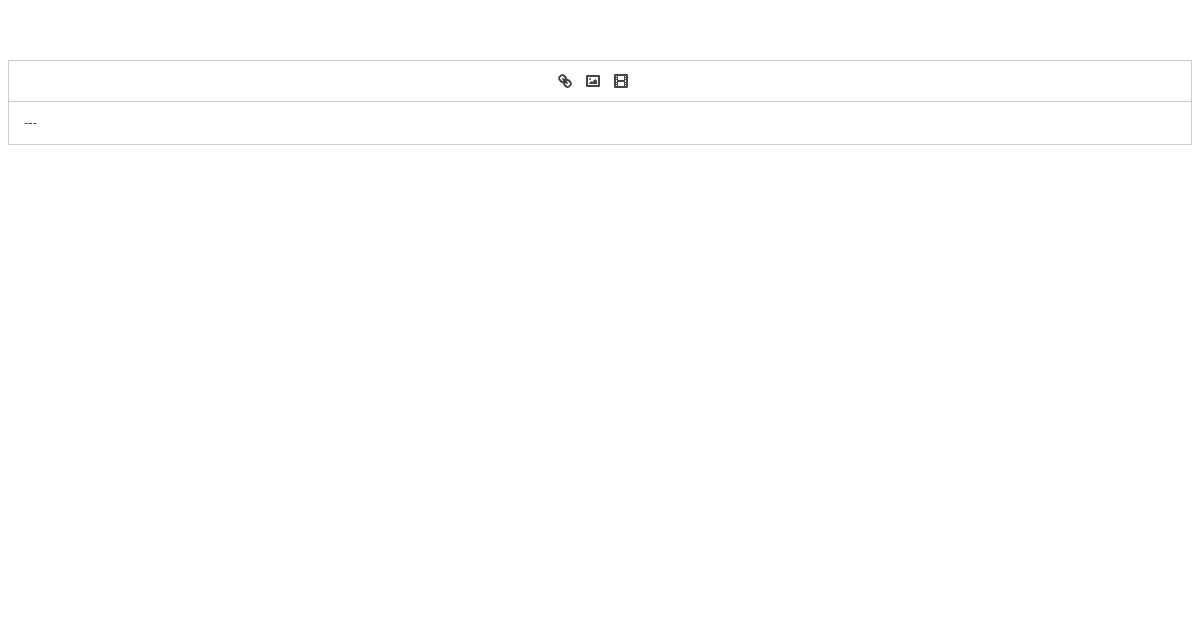1200x630 pixels.
Task: Click the '---' placeholder line in editor
Action: [30, 123]
